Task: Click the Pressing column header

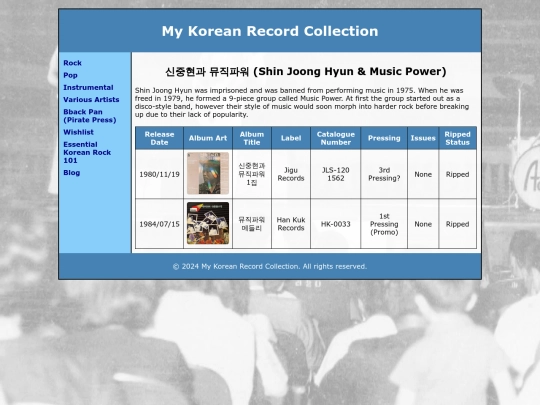Action: (384, 138)
